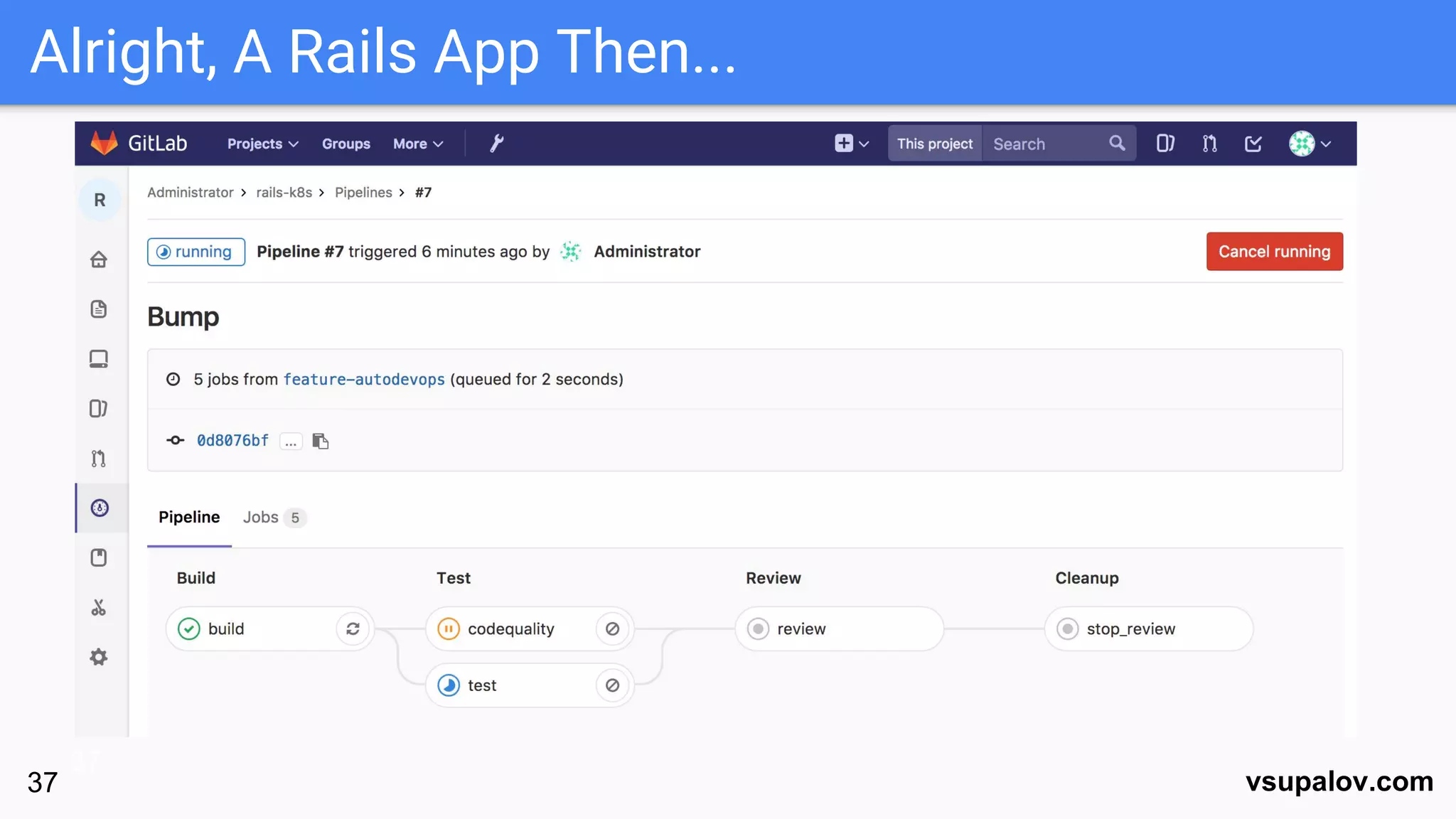1456x819 pixels.
Task: Open the sidebar CI/CD pipelines rocket icon
Action: pyautogui.click(x=100, y=508)
